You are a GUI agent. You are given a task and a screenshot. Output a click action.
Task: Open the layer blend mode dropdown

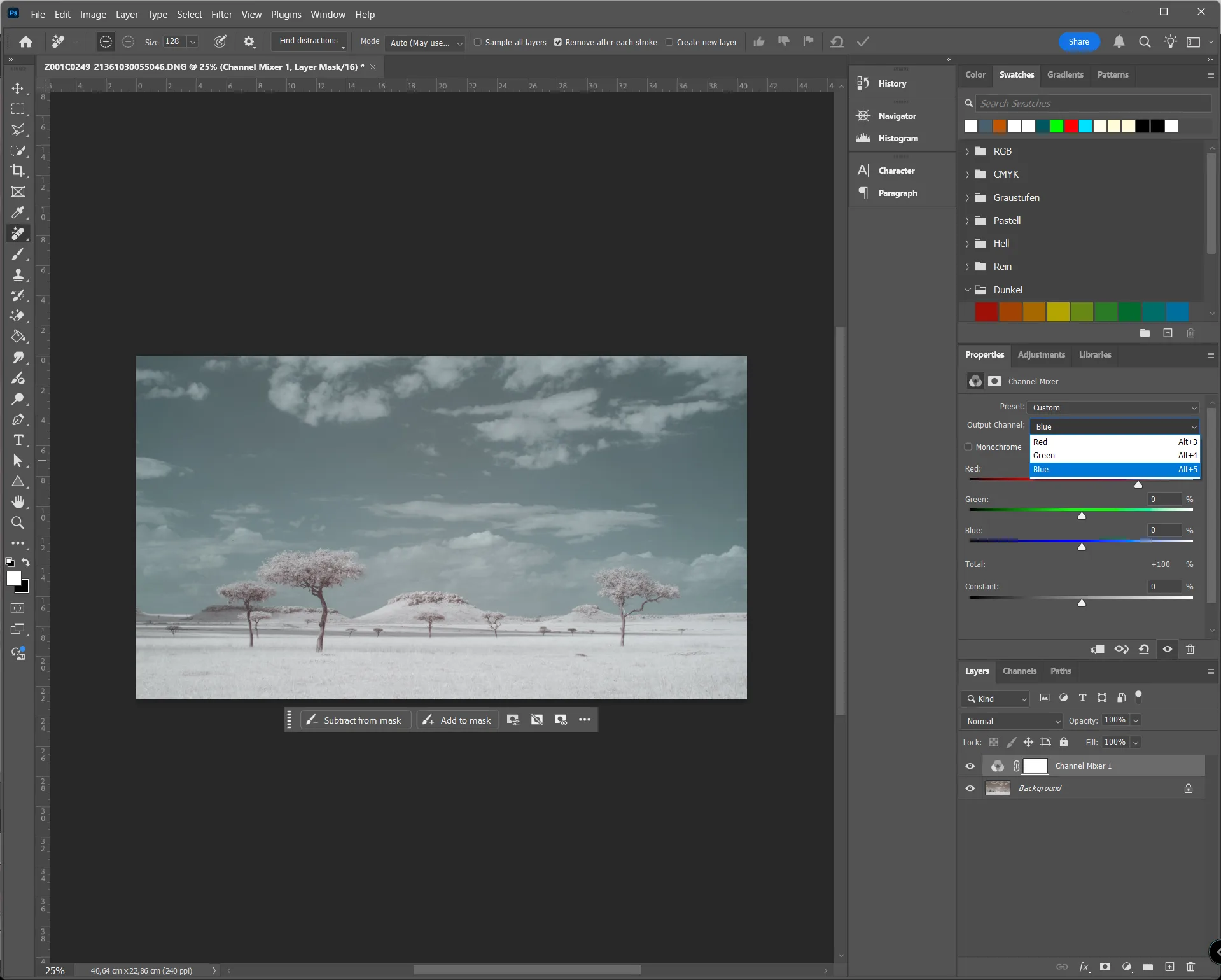click(1012, 721)
